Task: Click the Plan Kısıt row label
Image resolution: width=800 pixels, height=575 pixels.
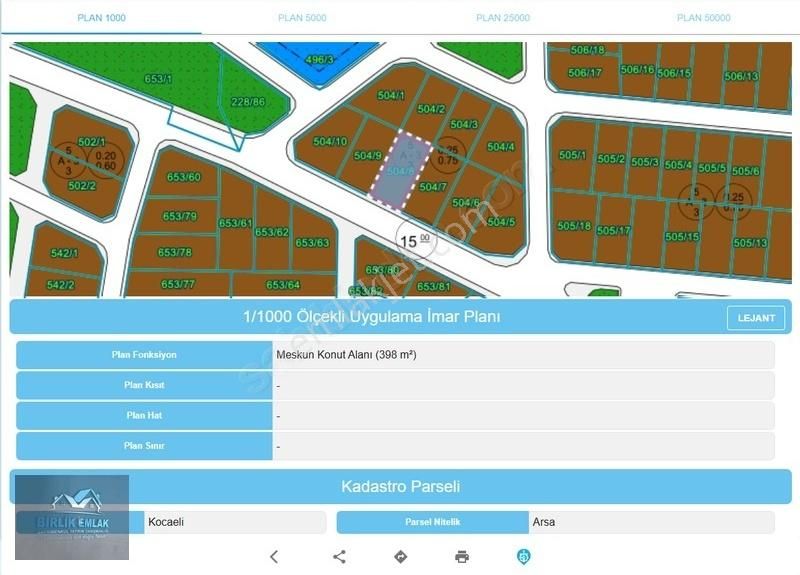Action: click(x=144, y=385)
